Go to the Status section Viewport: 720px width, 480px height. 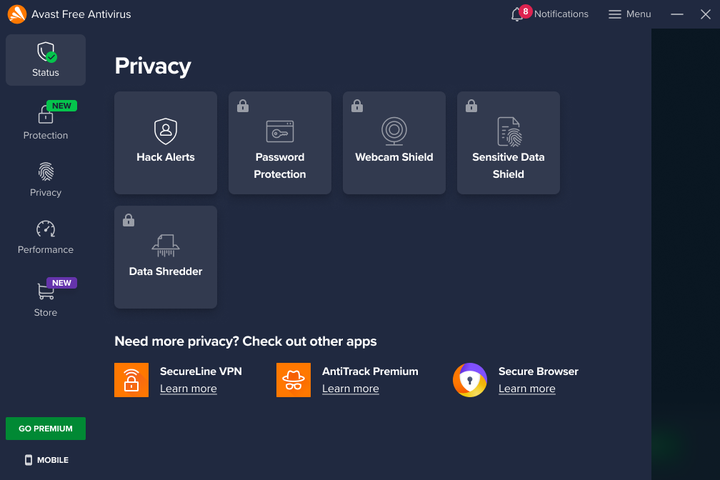pyautogui.click(x=46, y=60)
